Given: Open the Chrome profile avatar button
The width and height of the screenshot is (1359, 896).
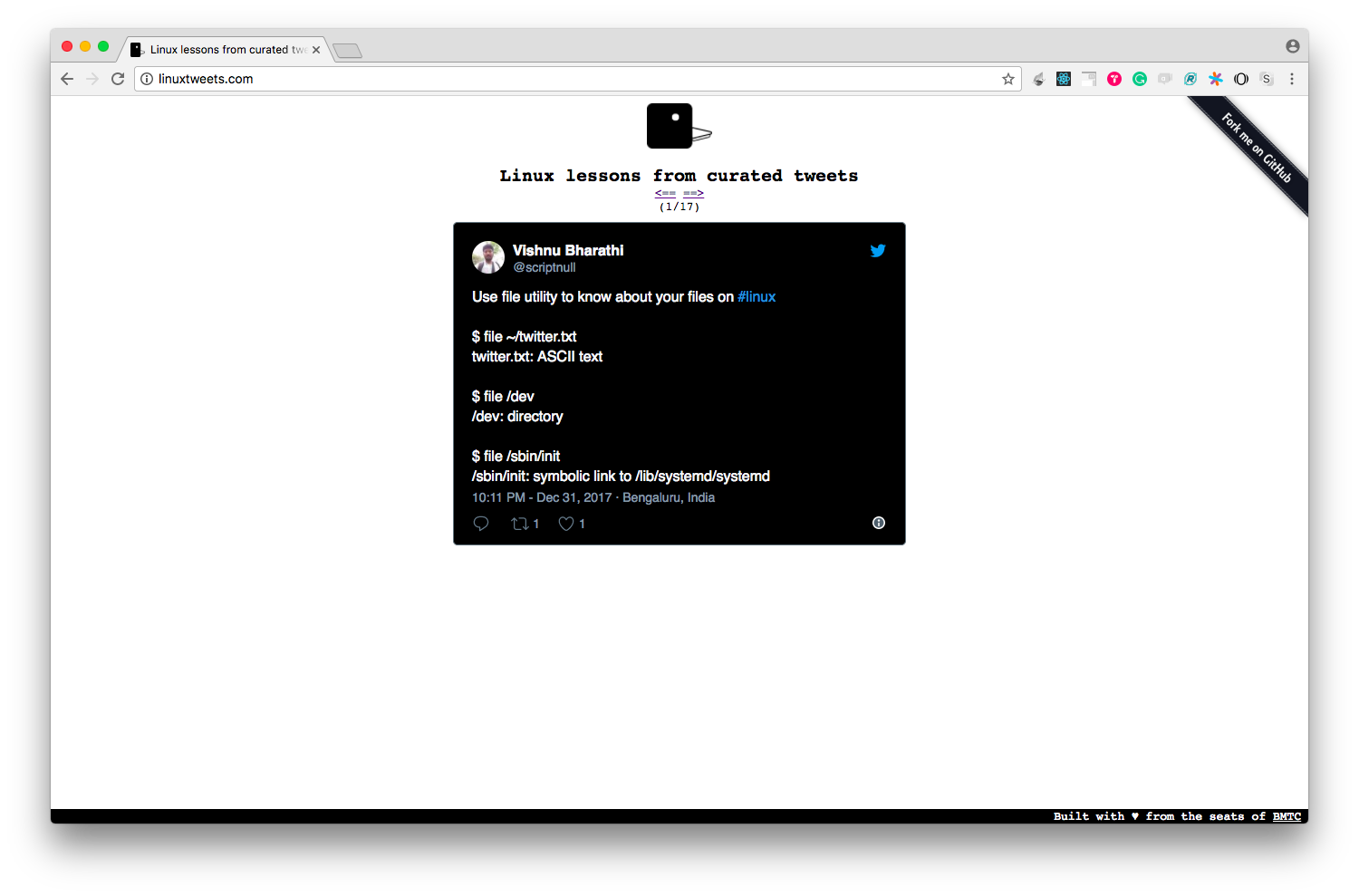Looking at the screenshot, I should (1293, 46).
